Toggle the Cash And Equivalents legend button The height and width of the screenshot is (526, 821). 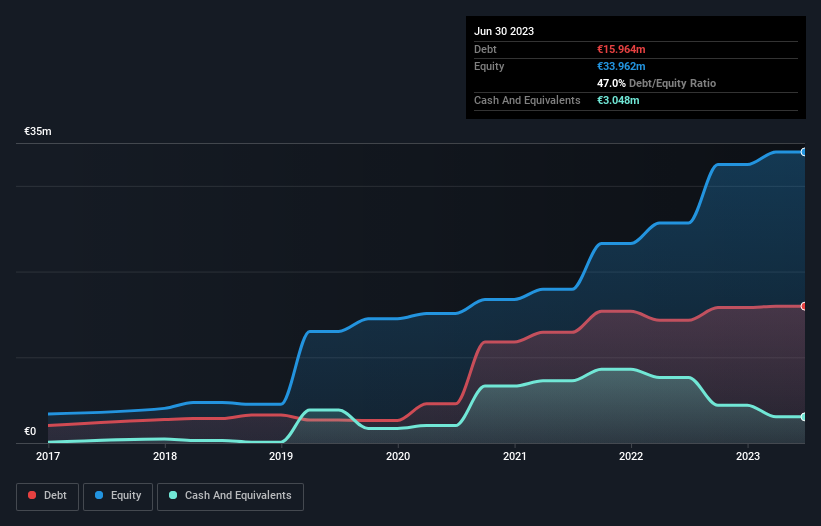tap(230, 496)
